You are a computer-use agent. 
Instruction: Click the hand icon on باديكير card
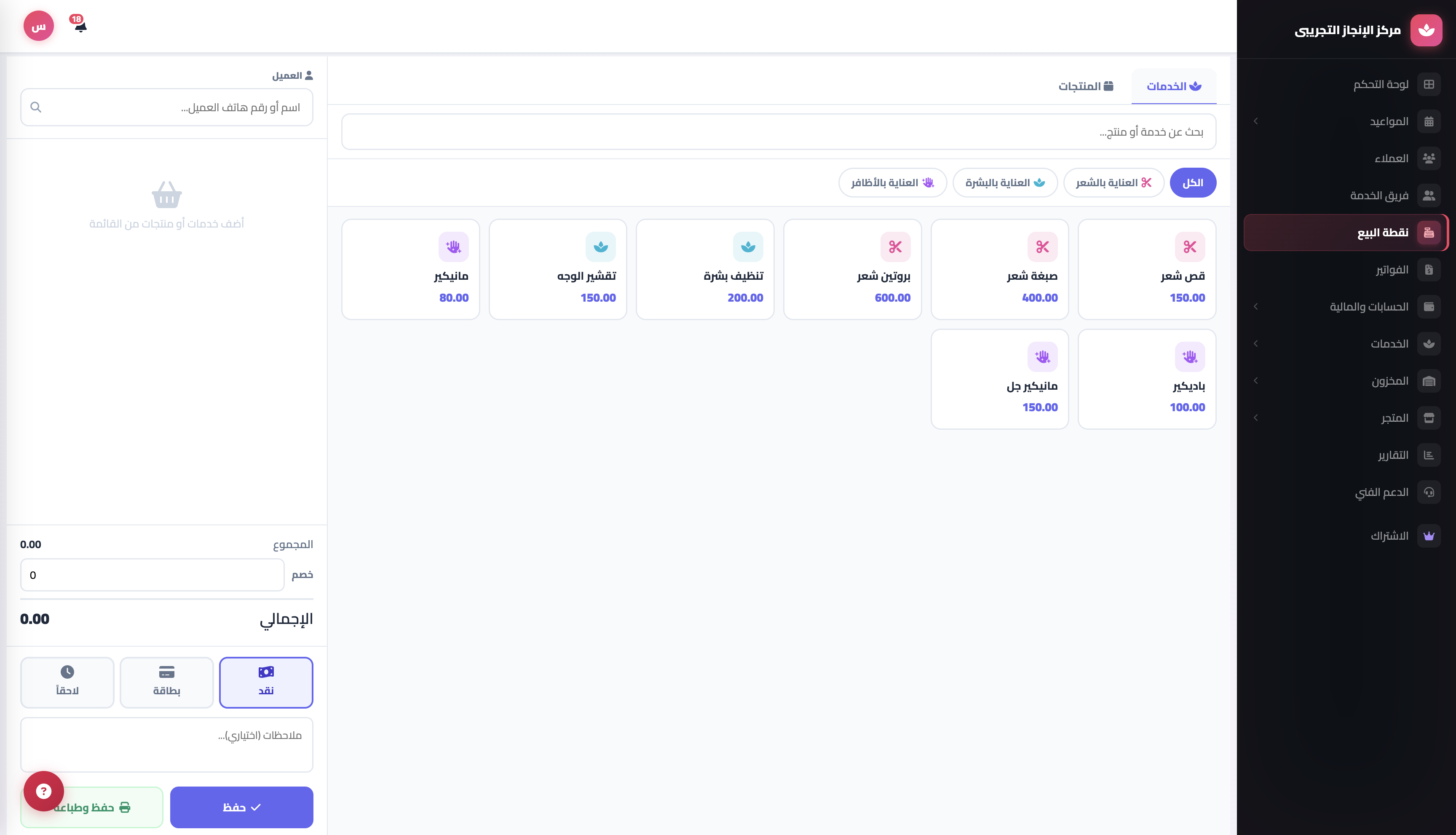(x=1189, y=357)
